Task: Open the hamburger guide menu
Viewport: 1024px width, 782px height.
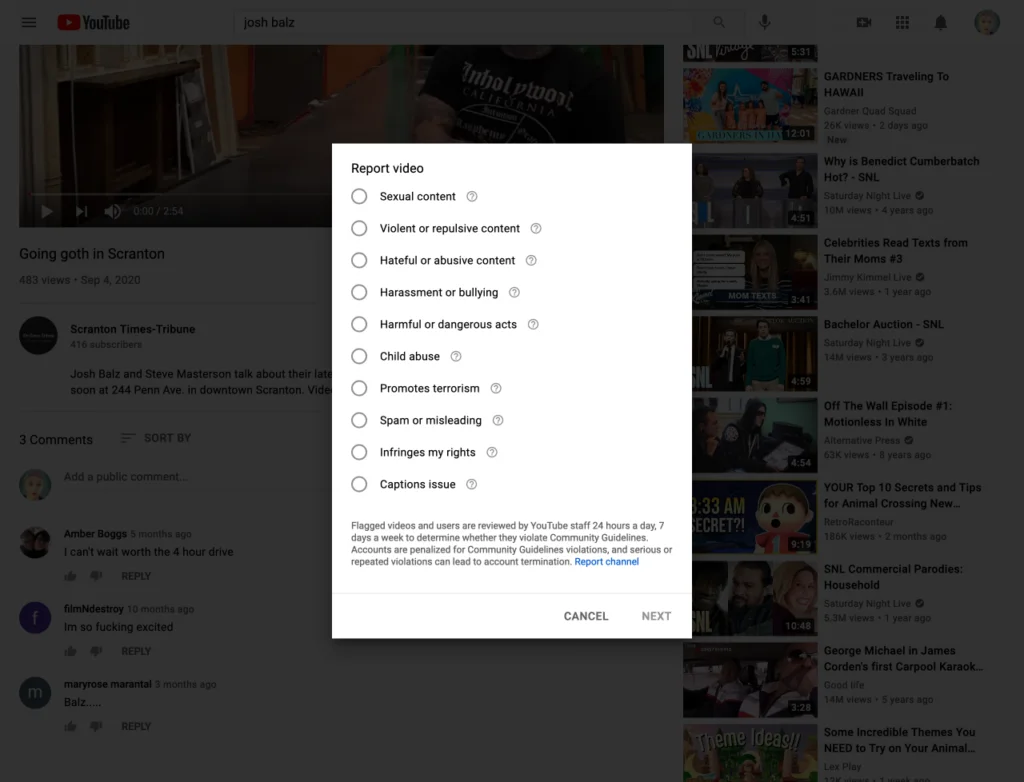Action: [x=29, y=22]
